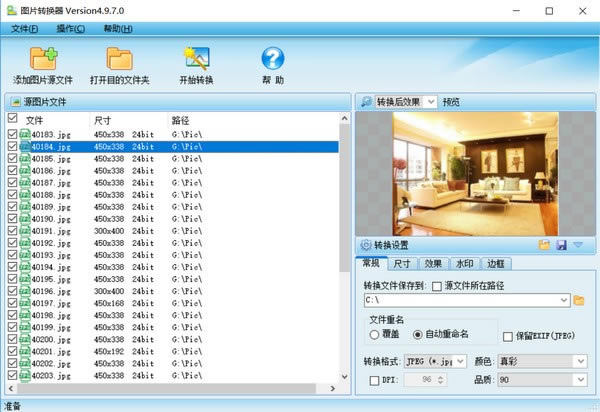Viewport: 600px width, 412px height.
Task: Adjust the DPI 96 spinner arrows
Action: pos(440,379)
